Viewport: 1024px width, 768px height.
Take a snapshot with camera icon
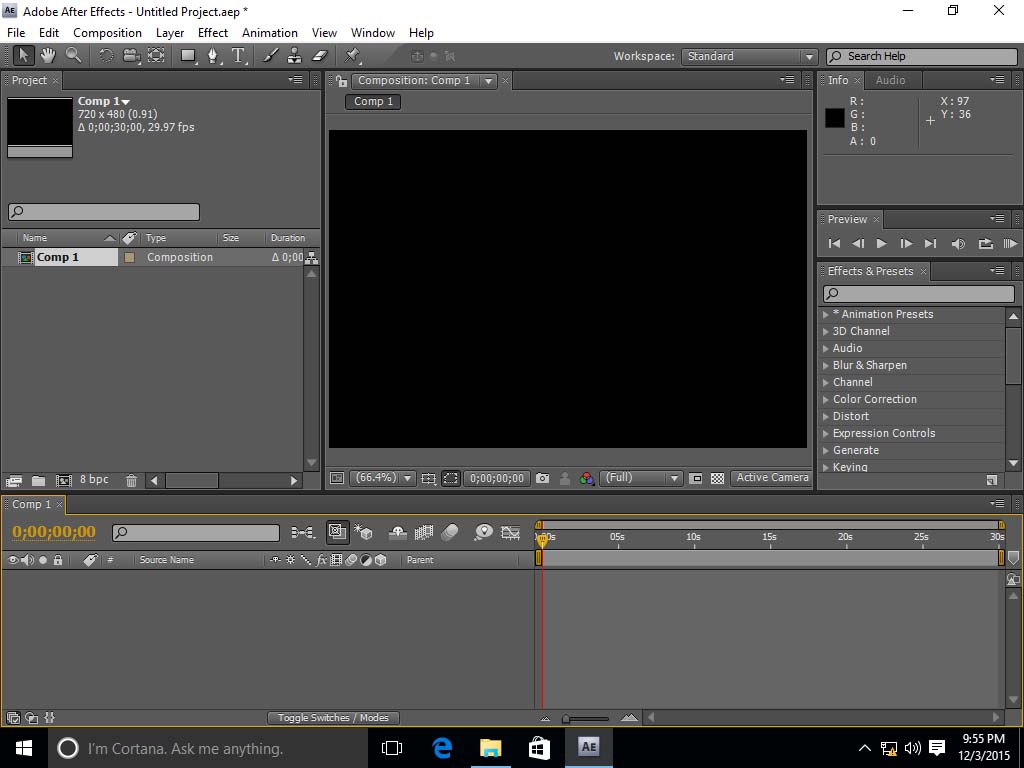click(542, 478)
